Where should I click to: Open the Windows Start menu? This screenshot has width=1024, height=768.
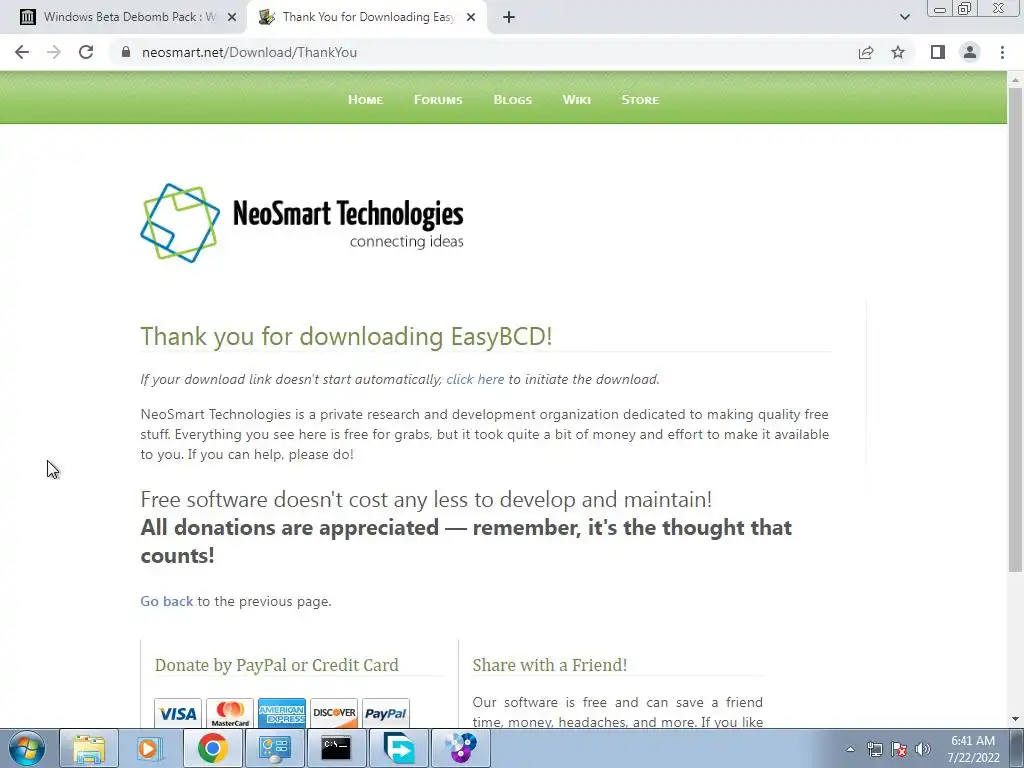(27, 748)
